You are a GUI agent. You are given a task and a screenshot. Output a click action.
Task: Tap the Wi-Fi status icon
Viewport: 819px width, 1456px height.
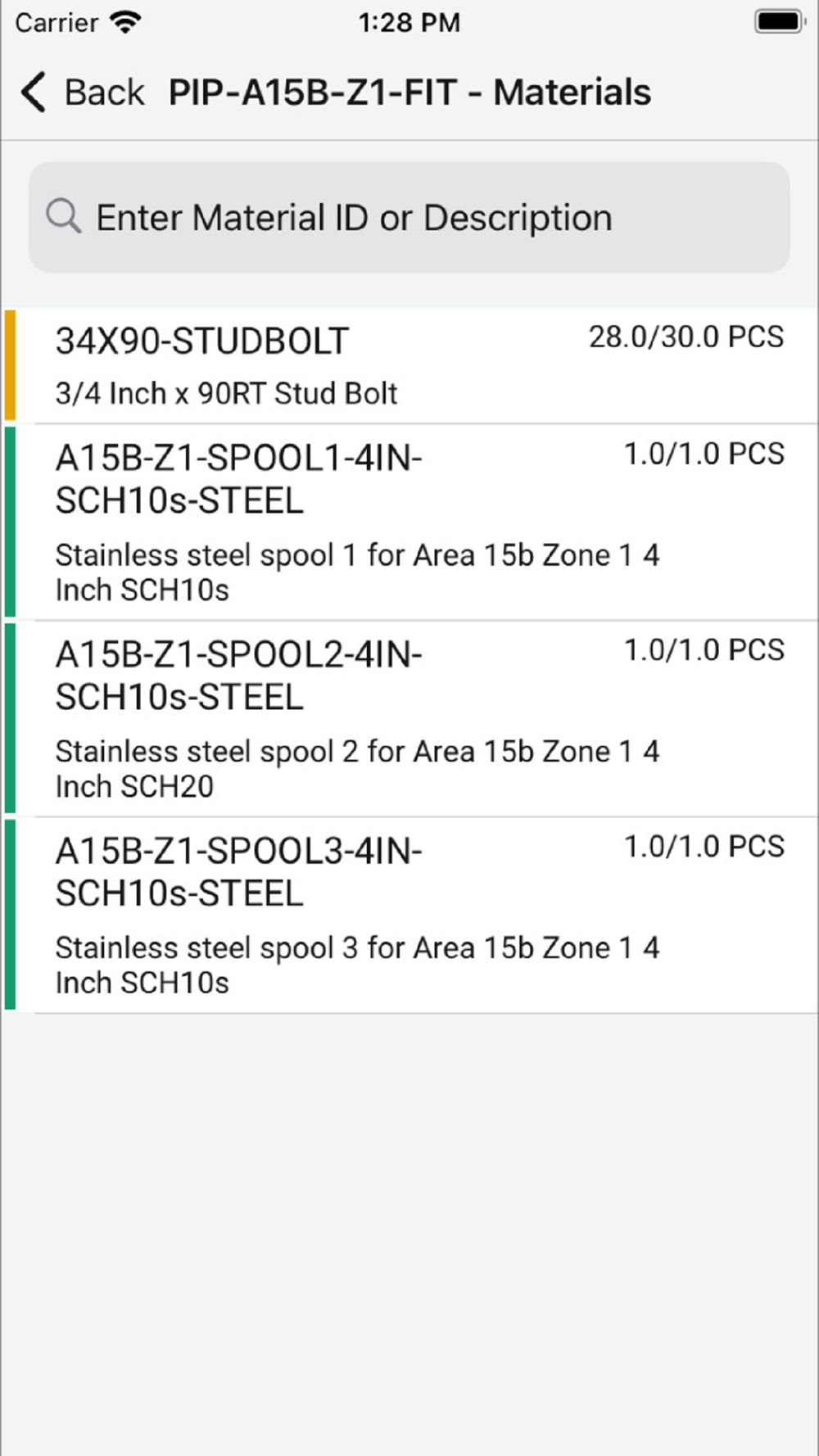125,22
